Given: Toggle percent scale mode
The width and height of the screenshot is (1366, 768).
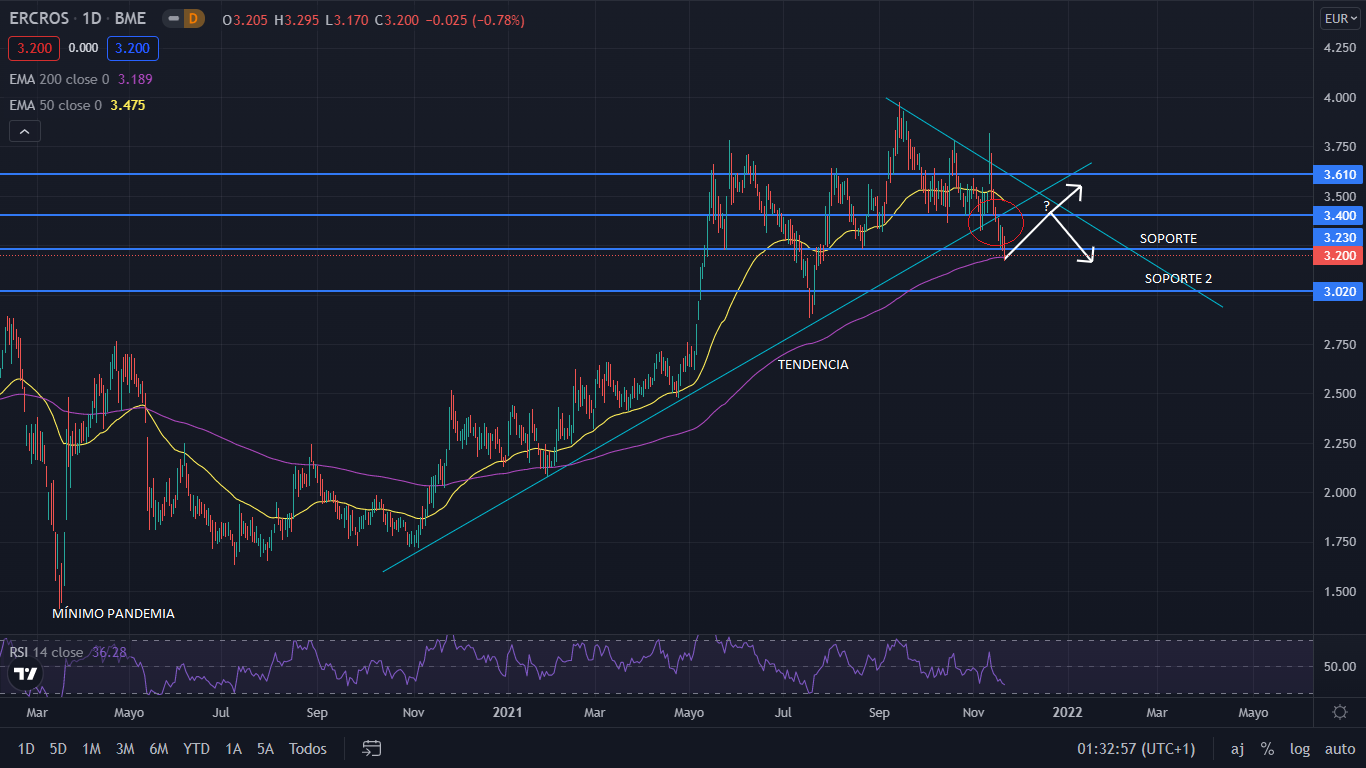Looking at the screenshot, I should [1267, 748].
